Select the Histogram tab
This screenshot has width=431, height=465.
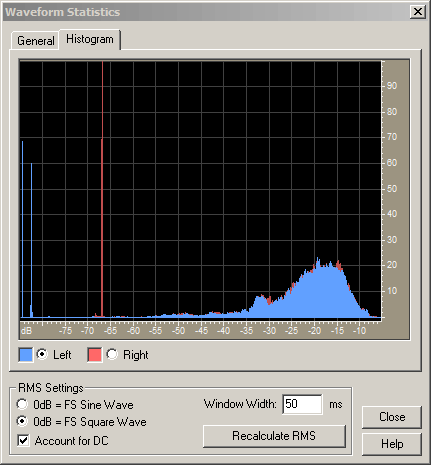tap(90, 39)
